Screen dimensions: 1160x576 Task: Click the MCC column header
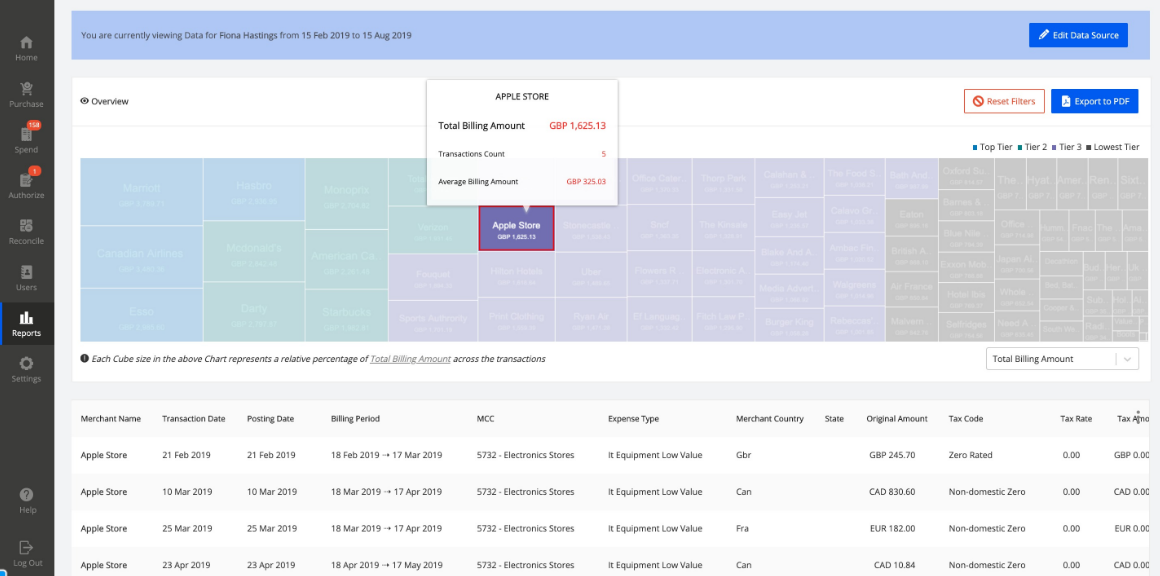485,419
